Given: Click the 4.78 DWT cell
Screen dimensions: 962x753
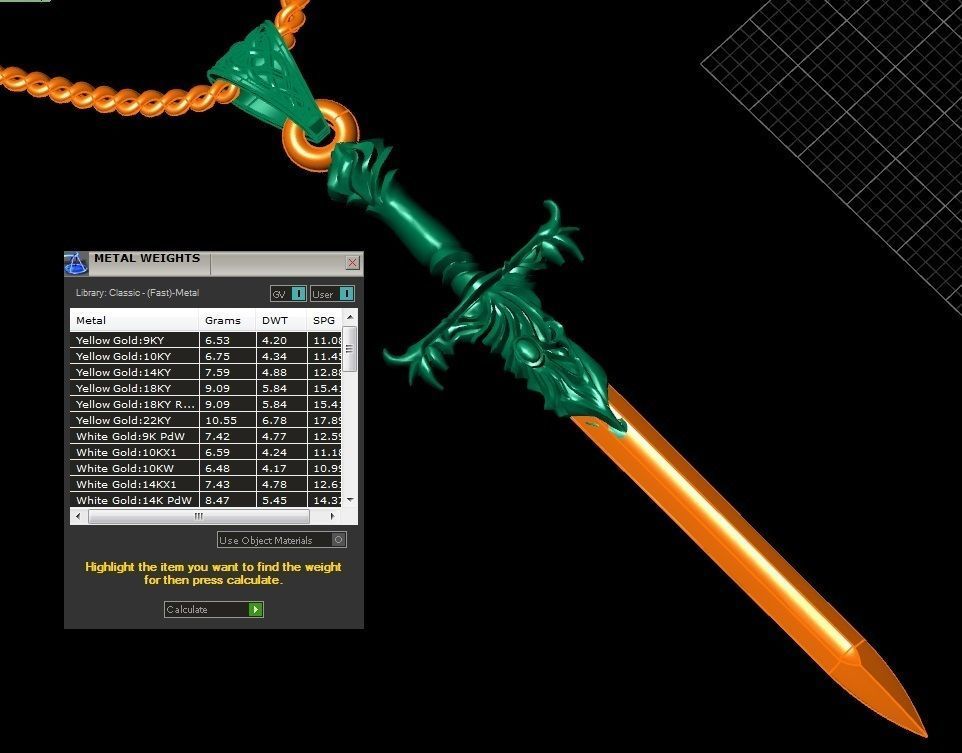Looking at the screenshot, I should (282, 484).
